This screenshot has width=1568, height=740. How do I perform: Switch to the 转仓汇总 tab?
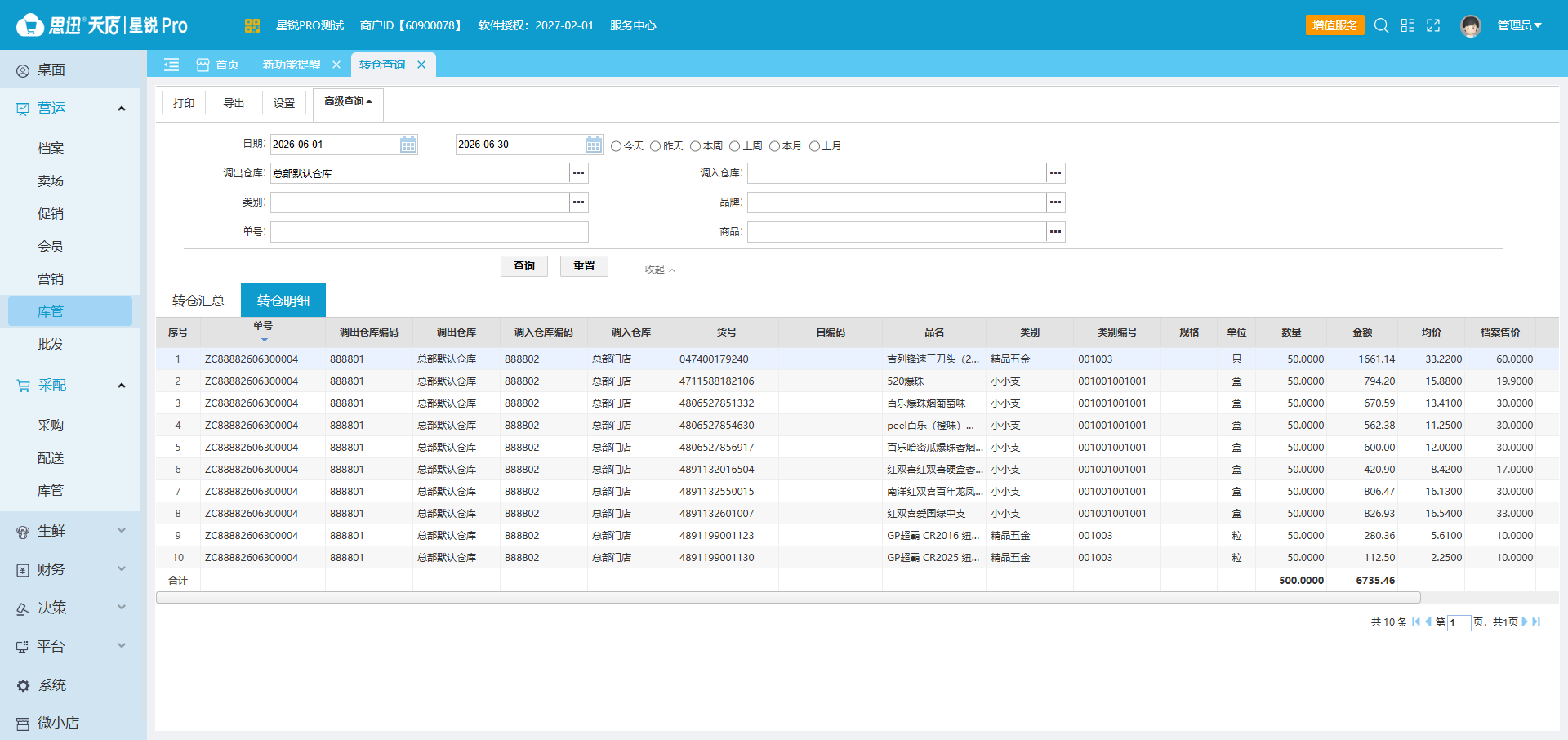tap(198, 301)
